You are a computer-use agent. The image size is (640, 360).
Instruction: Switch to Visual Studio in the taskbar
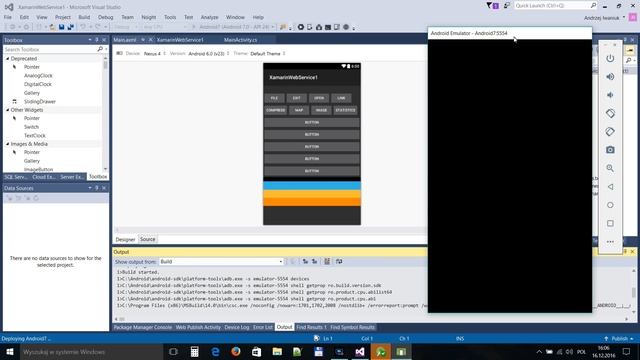point(360,351)
